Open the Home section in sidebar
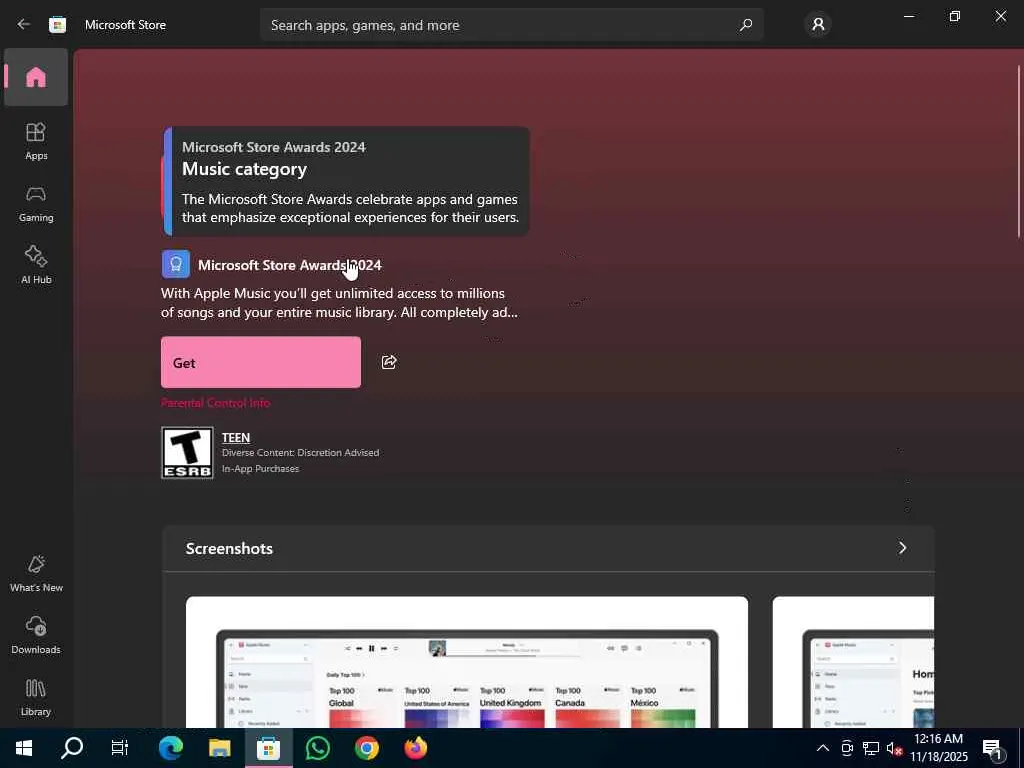This screenshot has height=768, width=1024. (36, 77)
